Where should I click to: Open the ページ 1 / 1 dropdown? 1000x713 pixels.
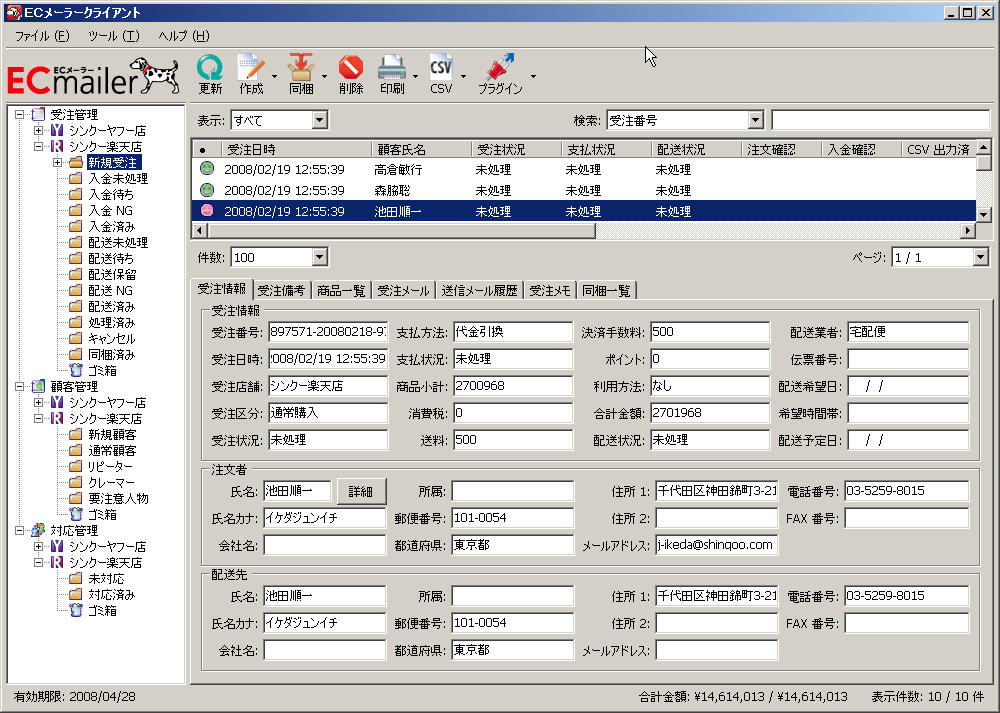pos(980,257)
